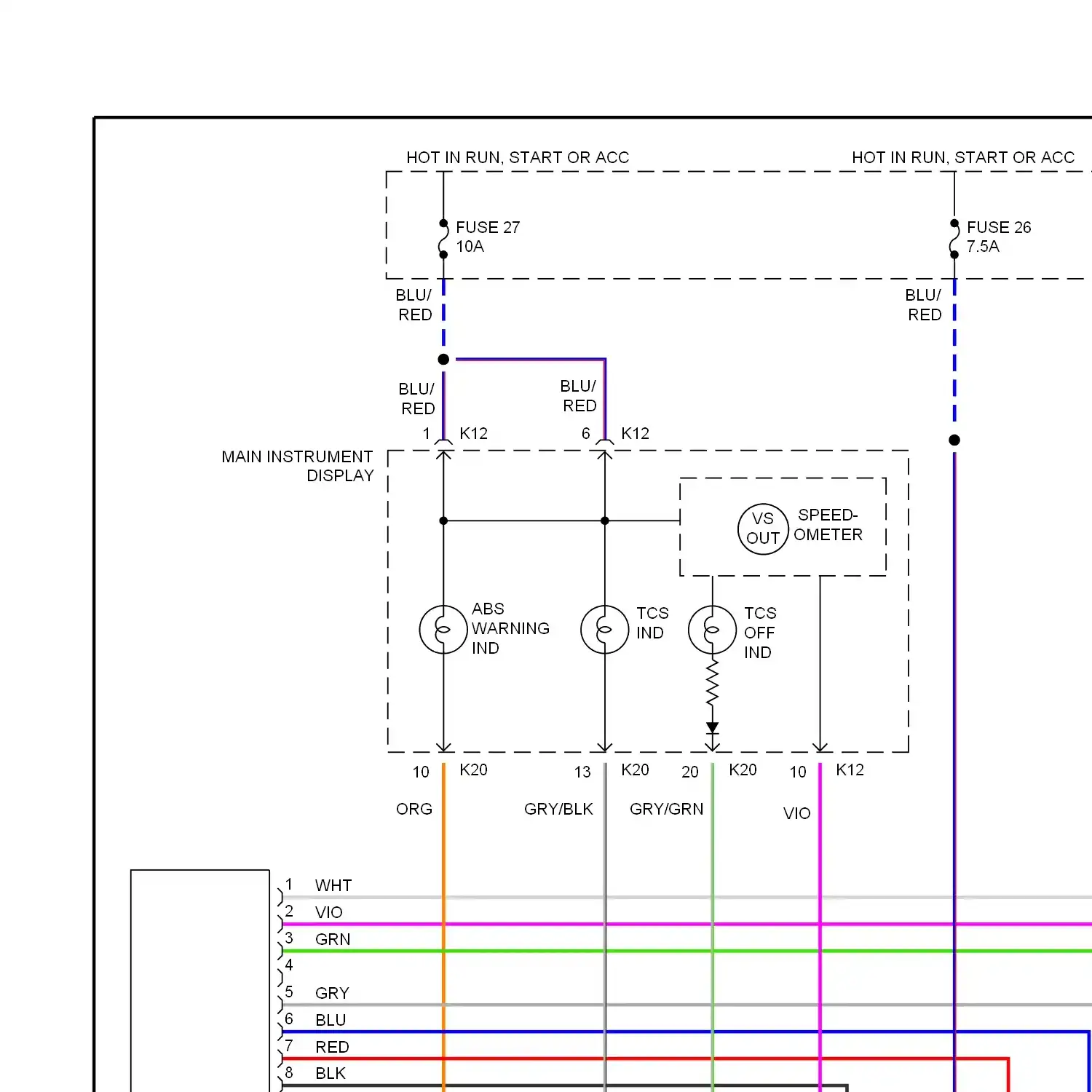Click the ABS WARNING IND text
This screenshot has height=1092, width=1092.
pyautogui.click(x=510, y=628)
